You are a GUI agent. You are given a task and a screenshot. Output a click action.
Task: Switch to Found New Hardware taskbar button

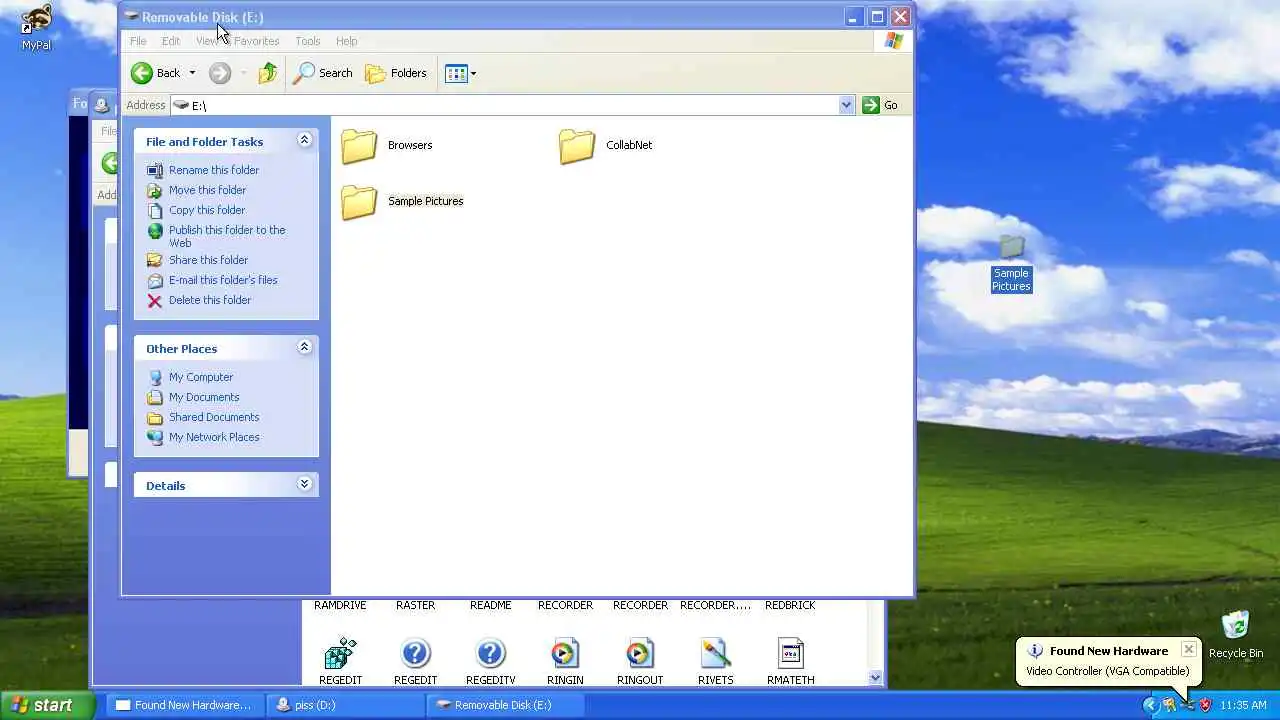185,705
